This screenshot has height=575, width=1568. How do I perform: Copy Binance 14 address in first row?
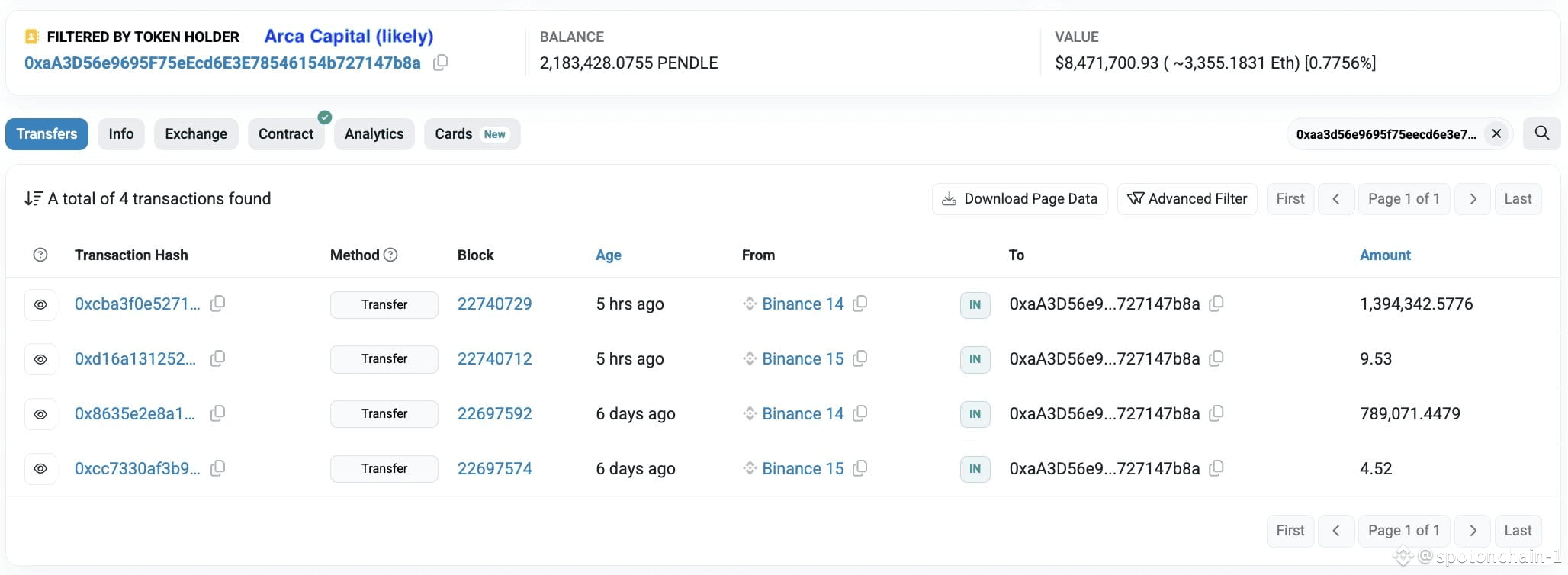coord(860,304)
